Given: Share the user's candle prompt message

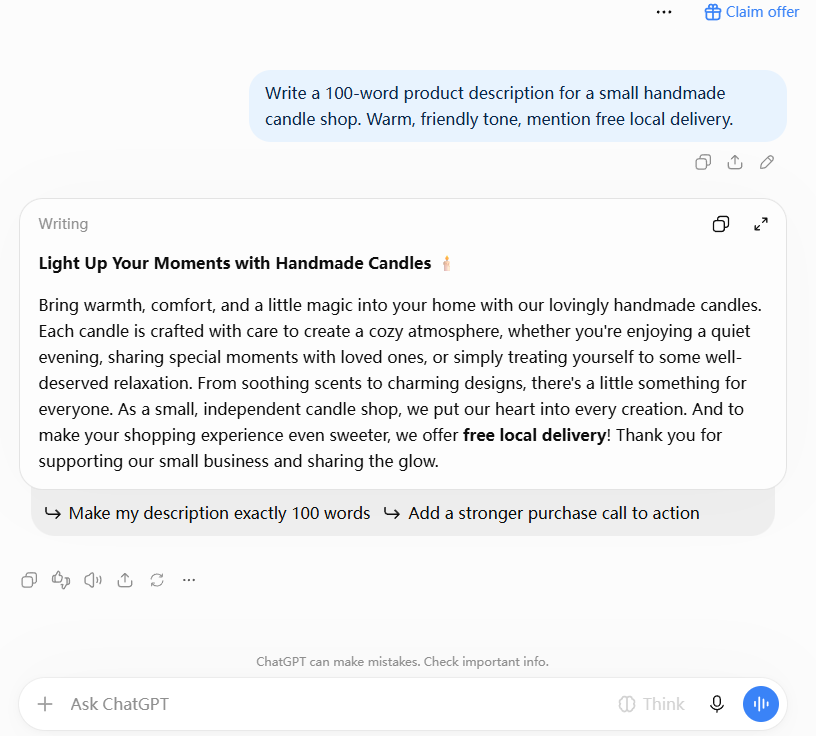Looking at the screenshot, I should (x=735, y=162).
